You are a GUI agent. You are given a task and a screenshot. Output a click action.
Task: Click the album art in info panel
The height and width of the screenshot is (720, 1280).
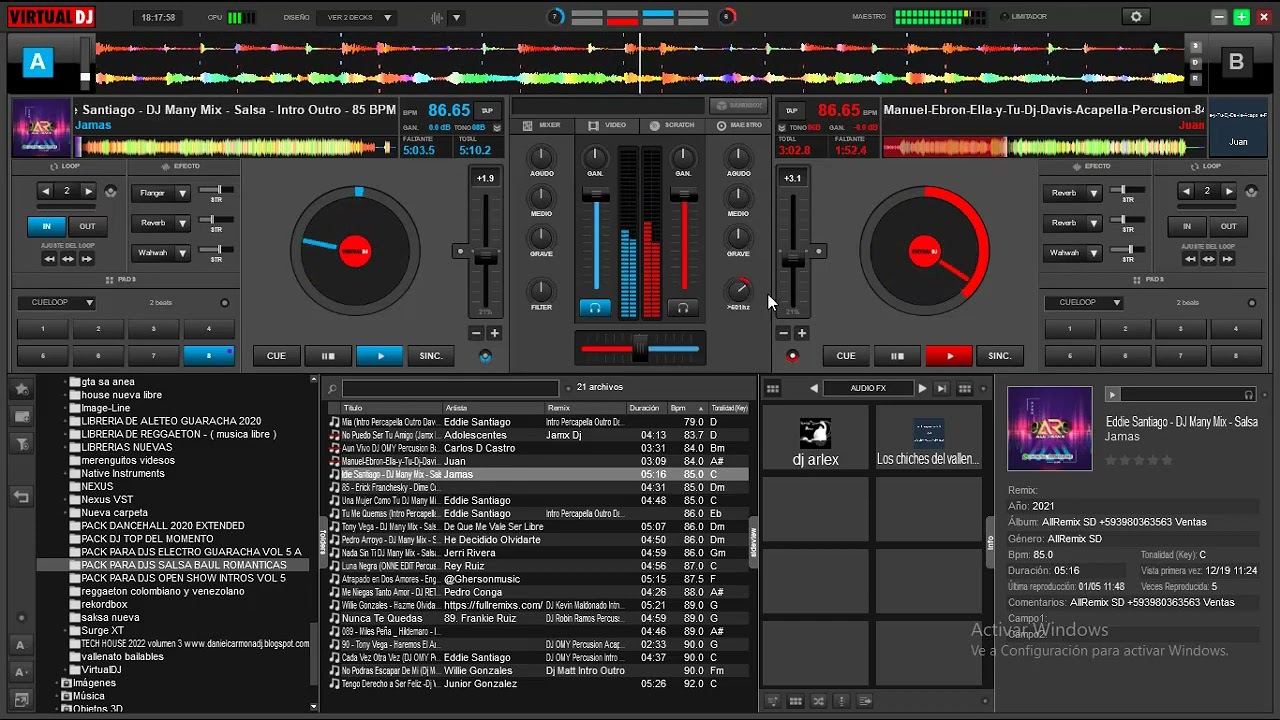tap(1050, 428)
